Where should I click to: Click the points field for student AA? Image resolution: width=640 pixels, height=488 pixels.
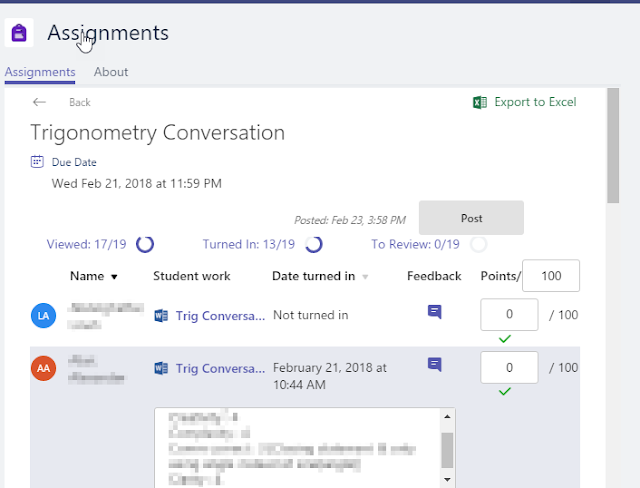509,367
